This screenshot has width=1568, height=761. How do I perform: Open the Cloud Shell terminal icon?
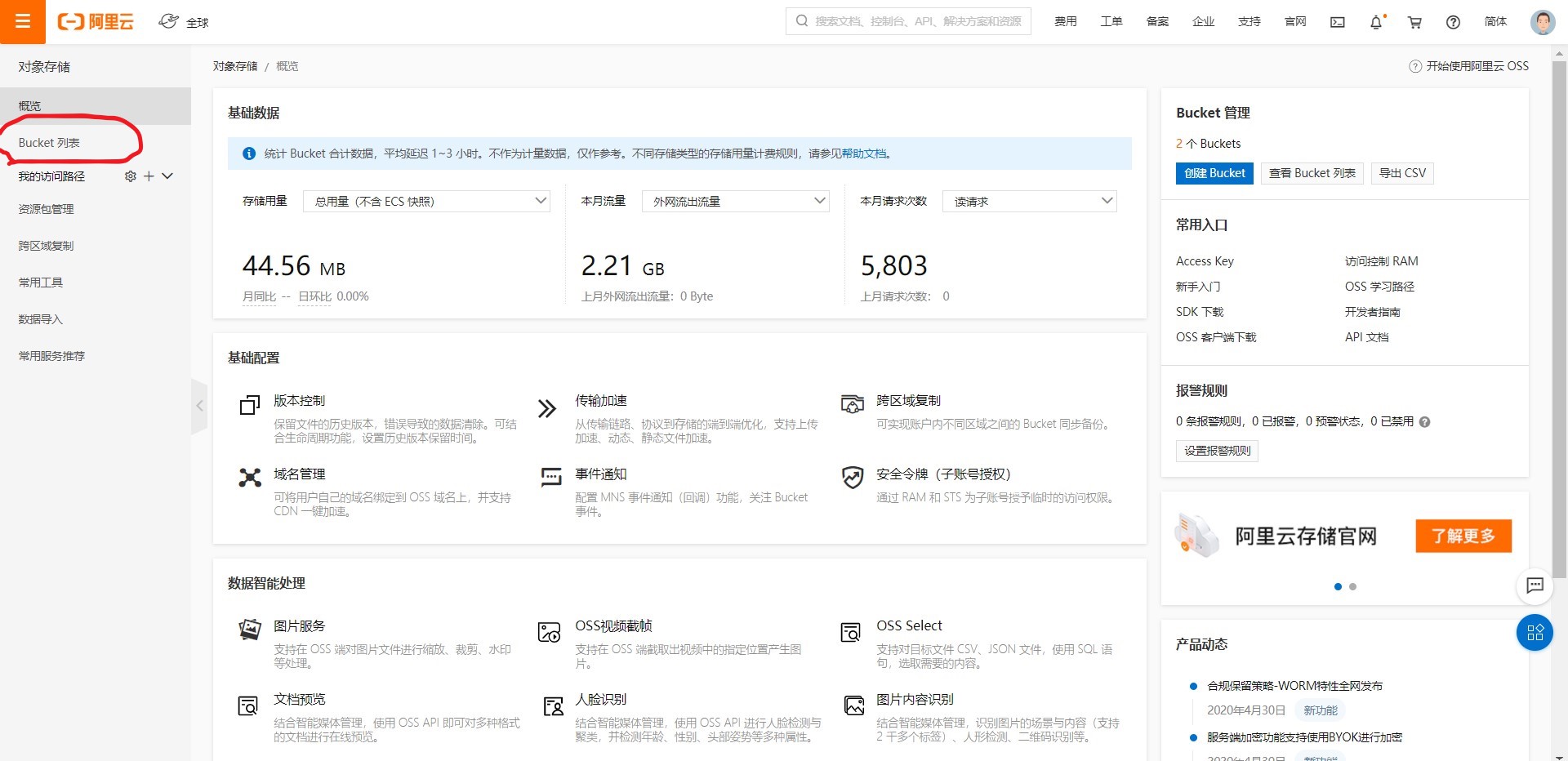click(1338, 22)
